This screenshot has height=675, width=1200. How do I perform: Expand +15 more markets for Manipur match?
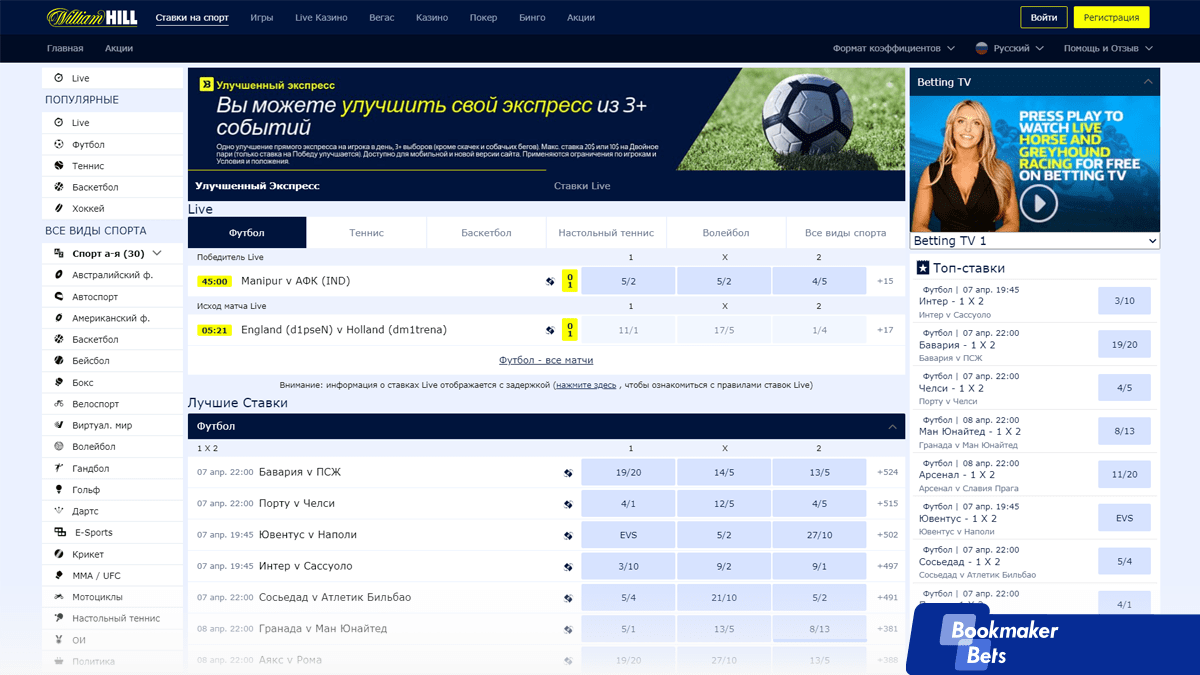coord(885,281)
